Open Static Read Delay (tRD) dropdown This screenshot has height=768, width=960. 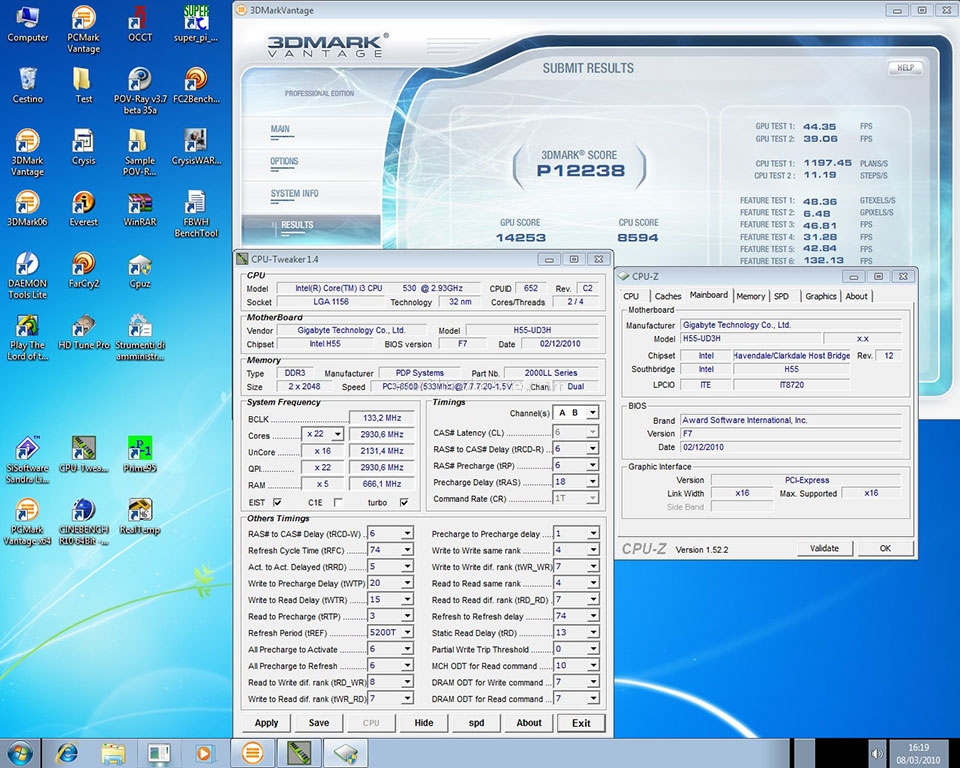click(x=593, y=633)
